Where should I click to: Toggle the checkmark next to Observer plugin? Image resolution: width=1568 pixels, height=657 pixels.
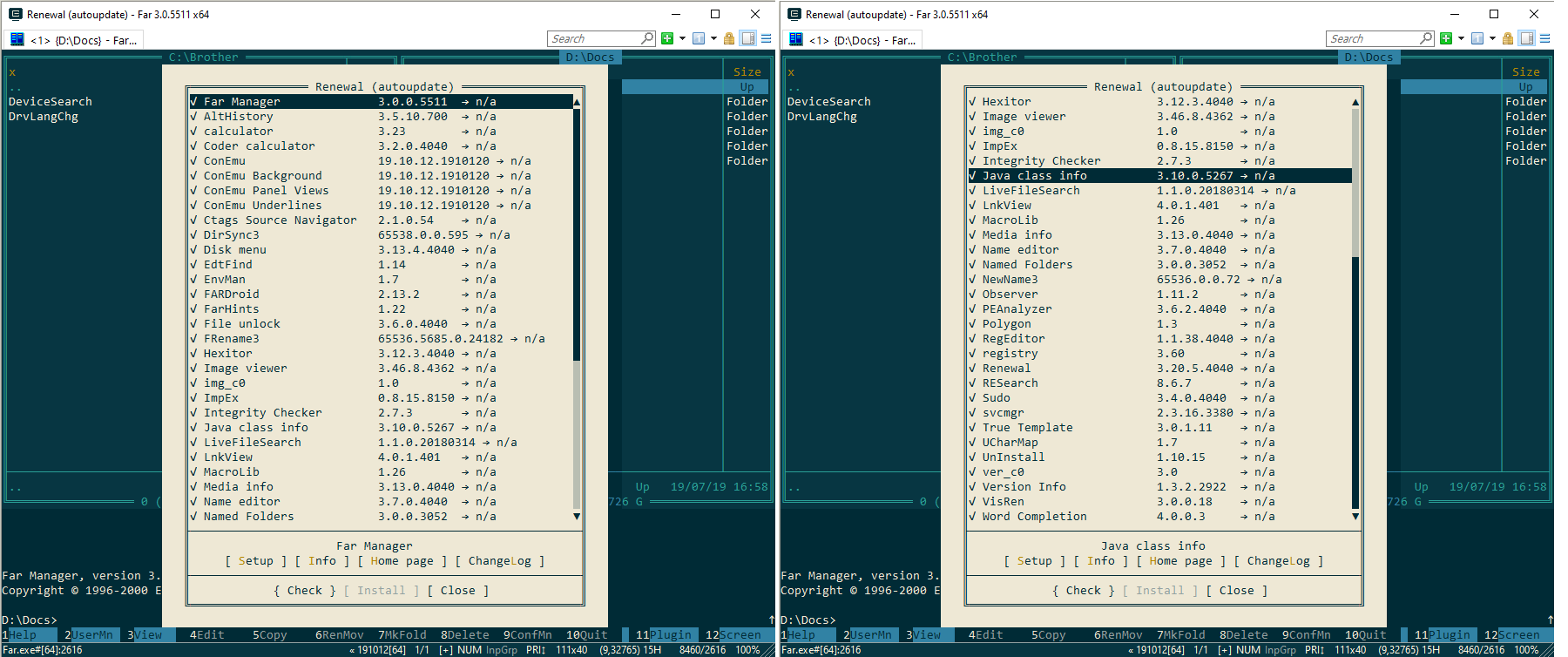tap(972, 295)
